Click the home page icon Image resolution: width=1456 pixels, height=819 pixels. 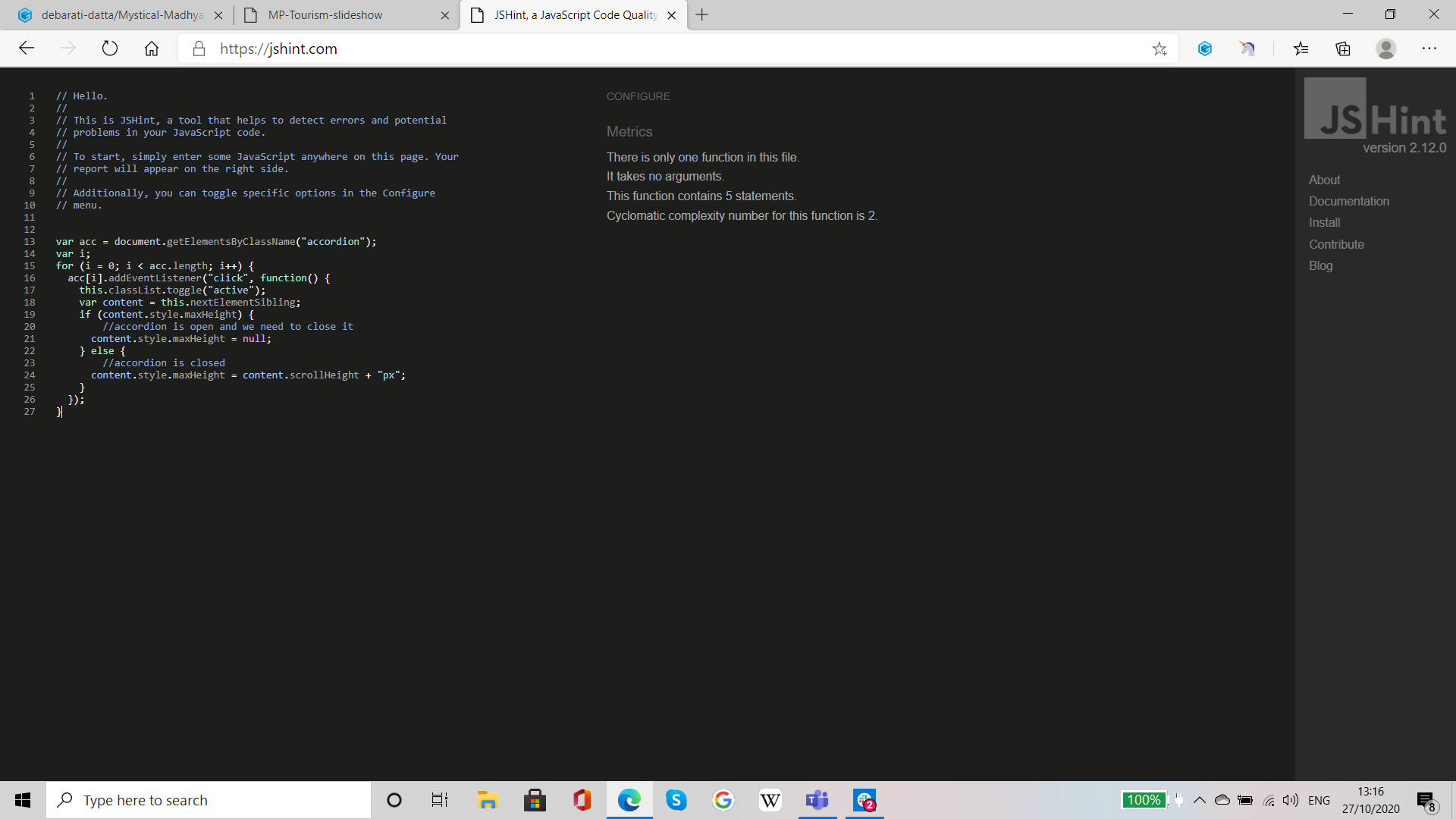click(152, 49)
